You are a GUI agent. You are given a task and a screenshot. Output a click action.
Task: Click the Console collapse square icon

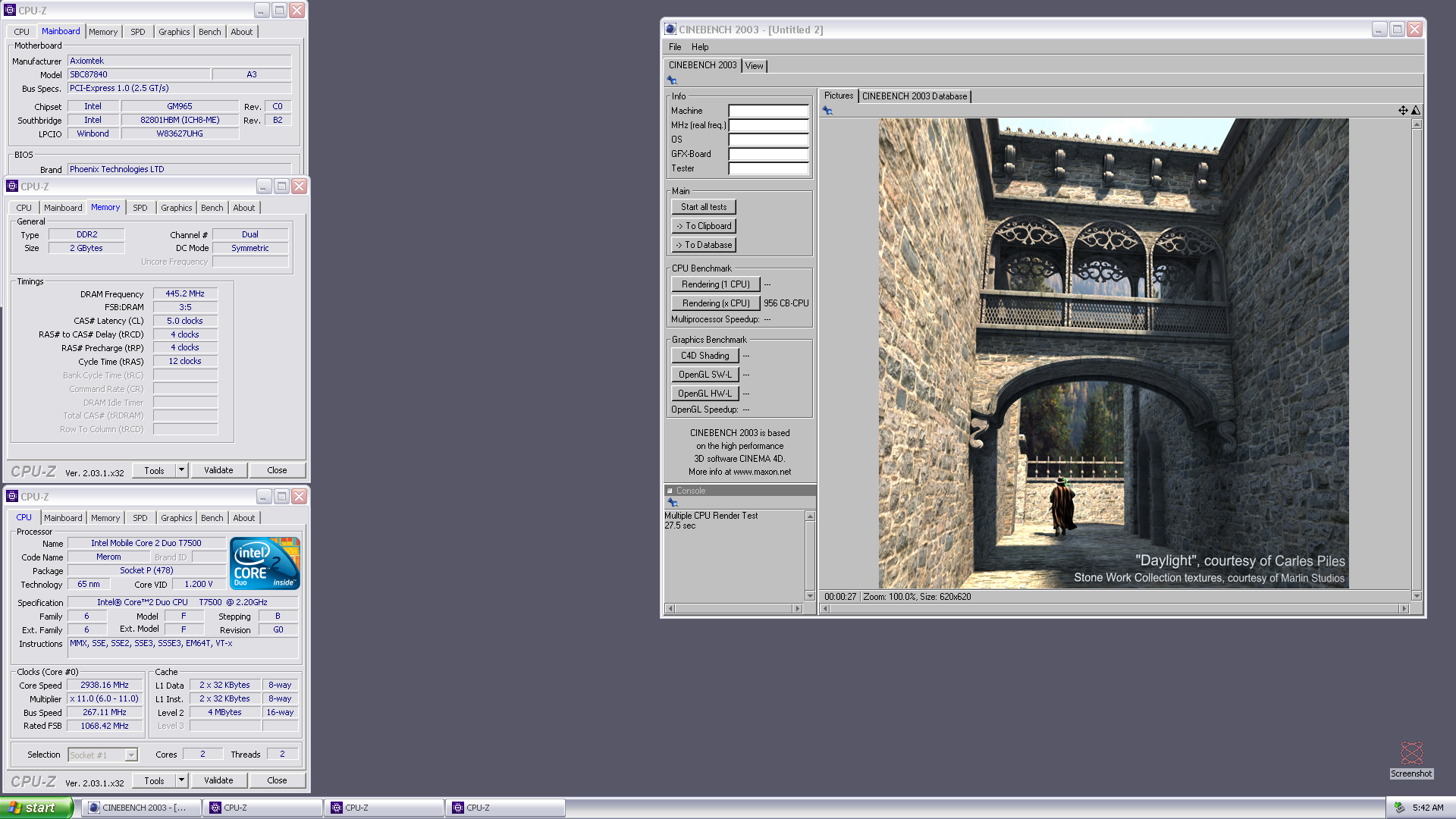coord(670,491)
